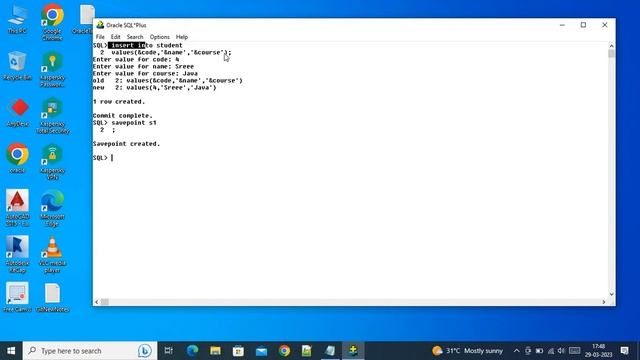Select VLC media player desktop shortcut
This screenshot has height=360, width=640.
point(52,255)
